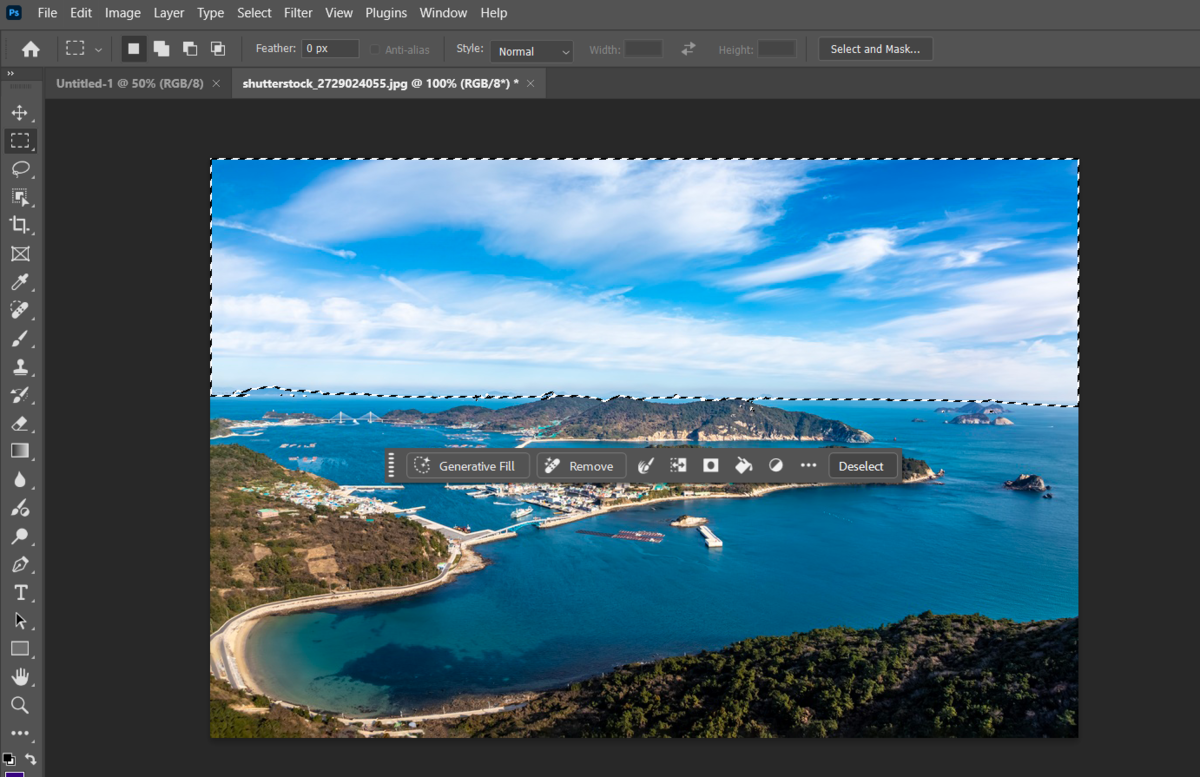
Task: Click the Deselect button
Action: click(x=861, y=466)
